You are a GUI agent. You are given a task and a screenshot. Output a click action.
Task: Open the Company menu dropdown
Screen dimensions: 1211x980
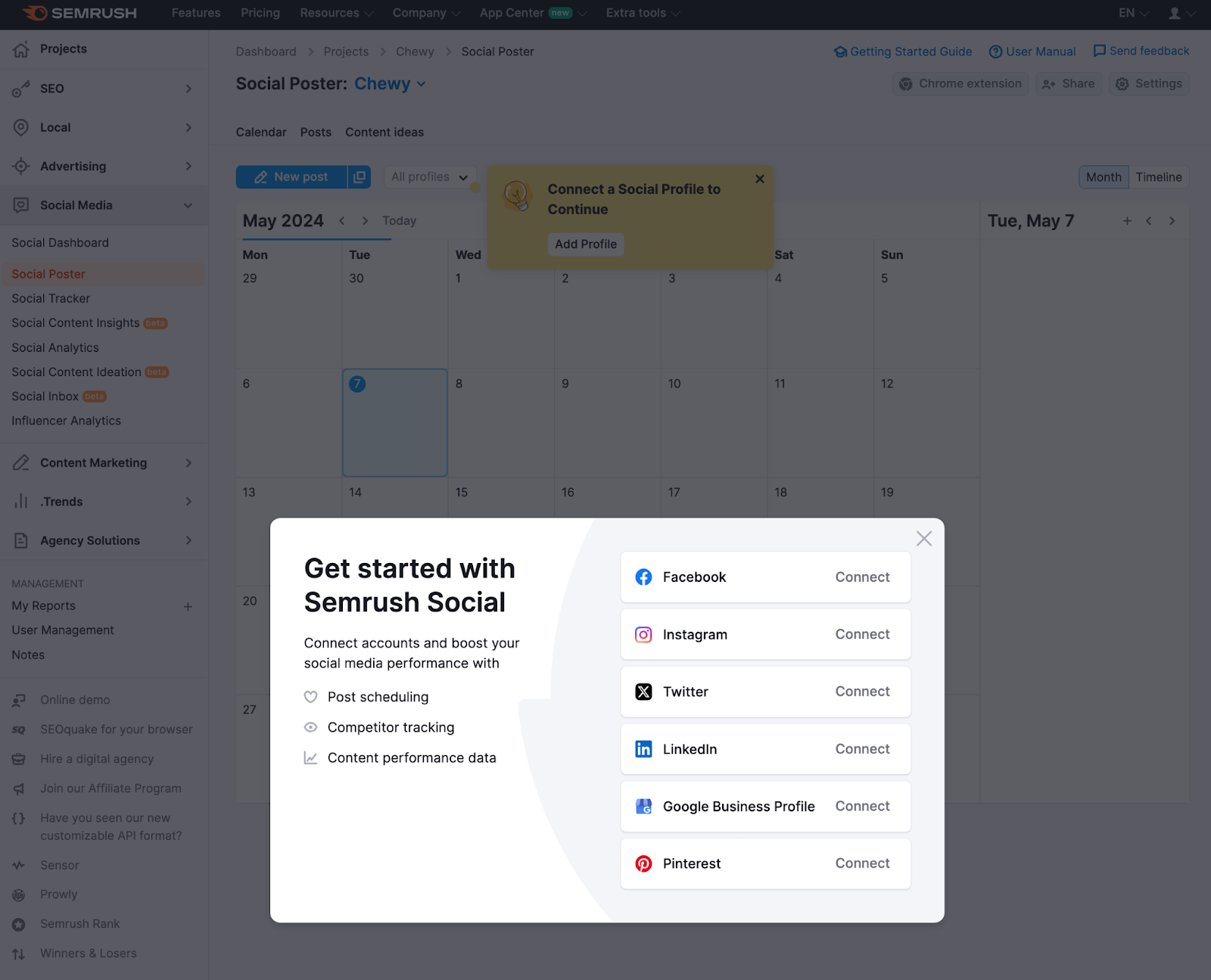point(426,13)
